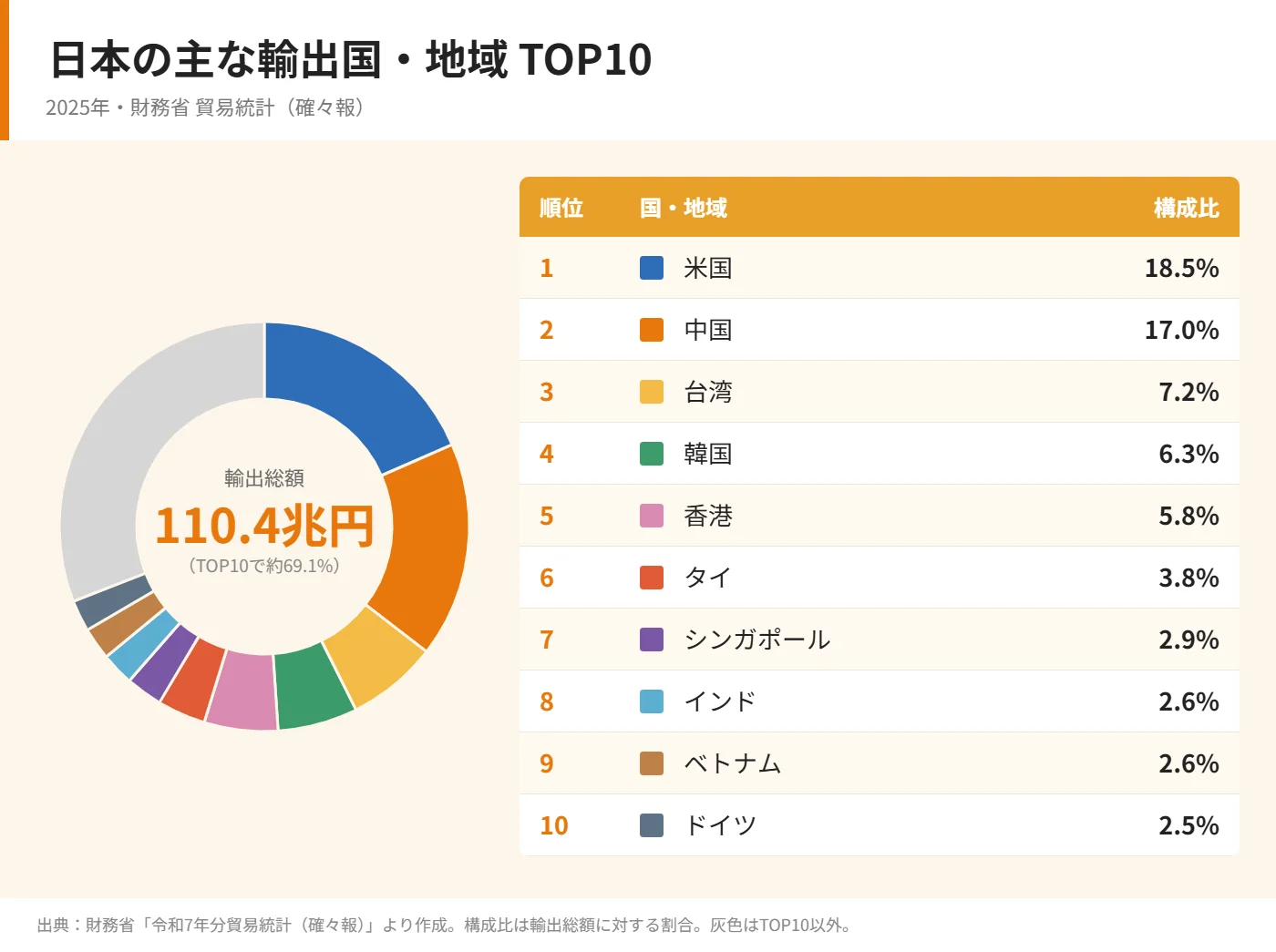Click the purple swatch beside シンガポール
1276x952 pixels.
(x=652, y=640)
